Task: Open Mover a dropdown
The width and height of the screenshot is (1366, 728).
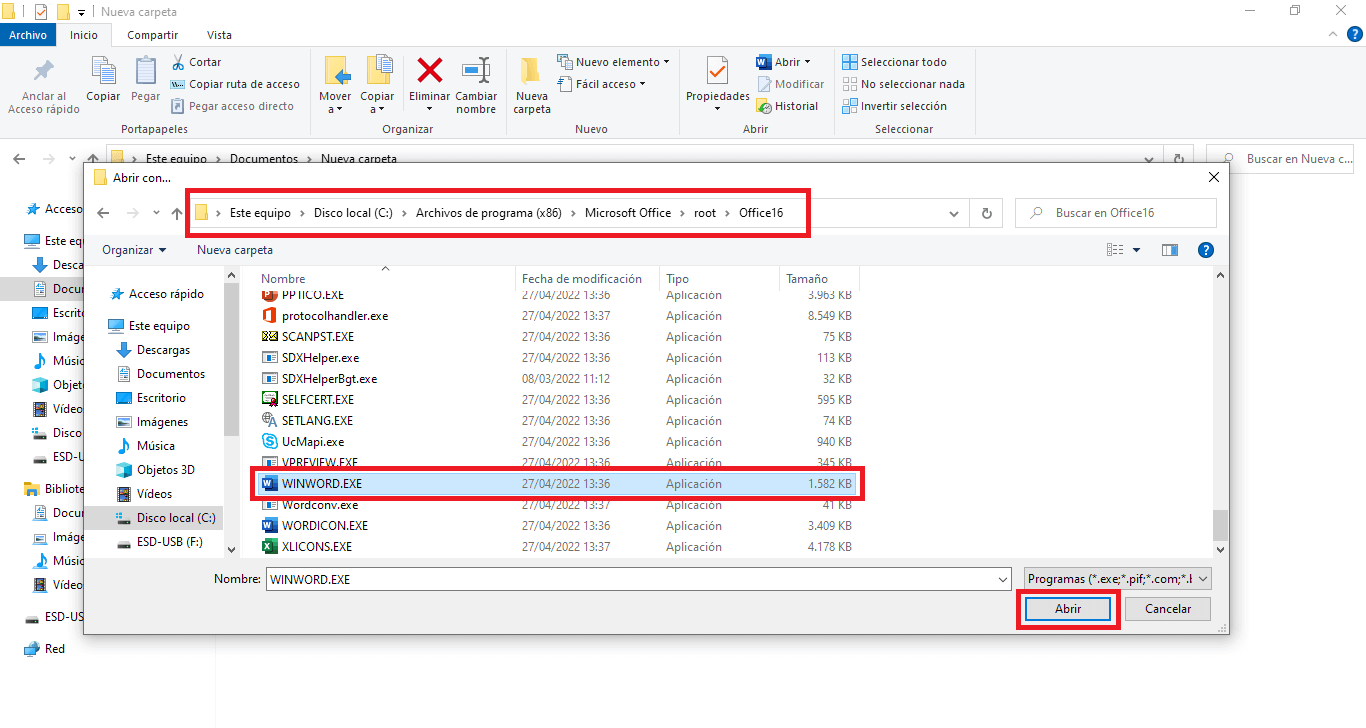Action: (x=335, y=103)
